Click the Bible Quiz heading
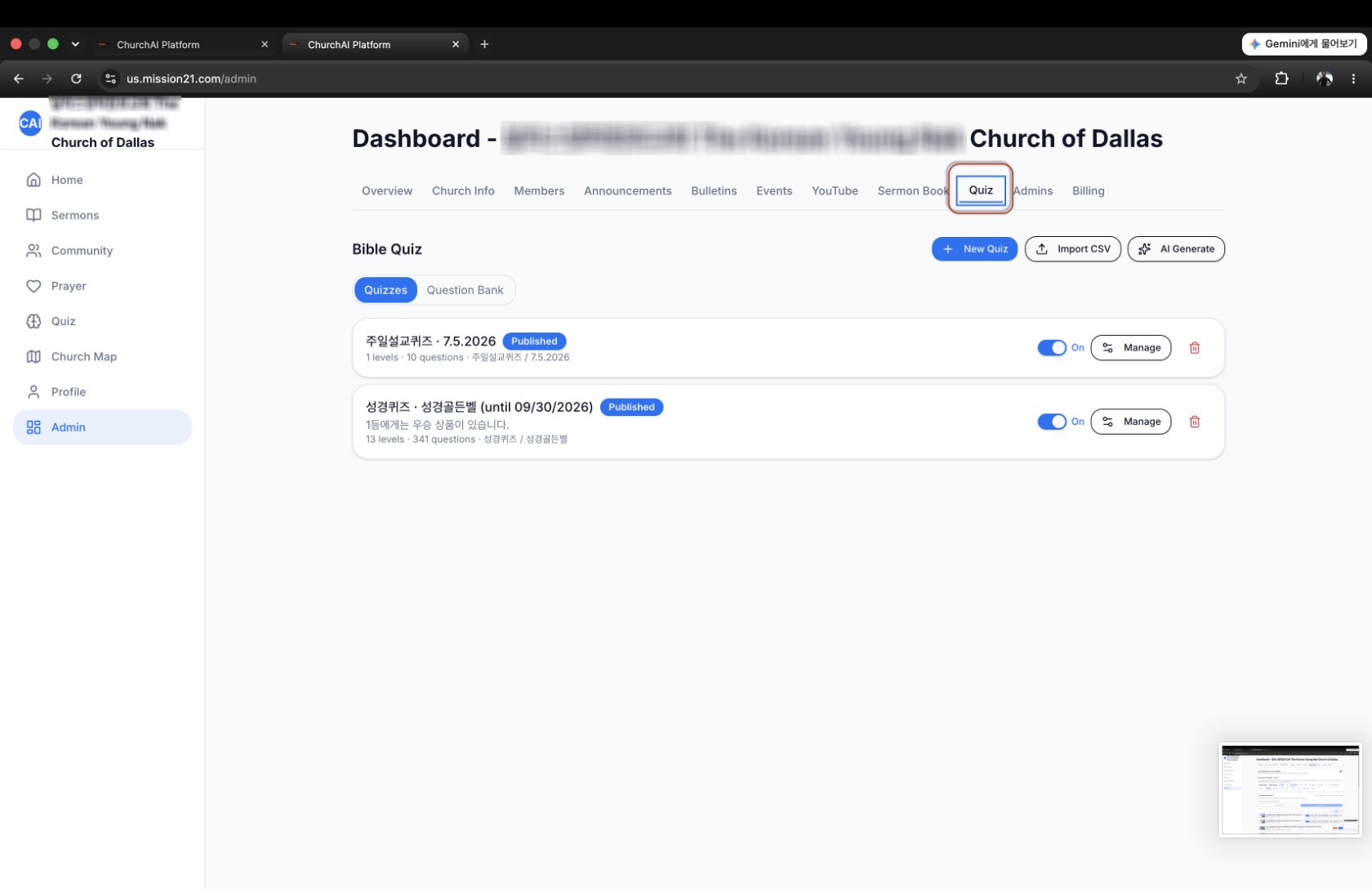This screenshot has height=889, width=1372. pos(387,249)
